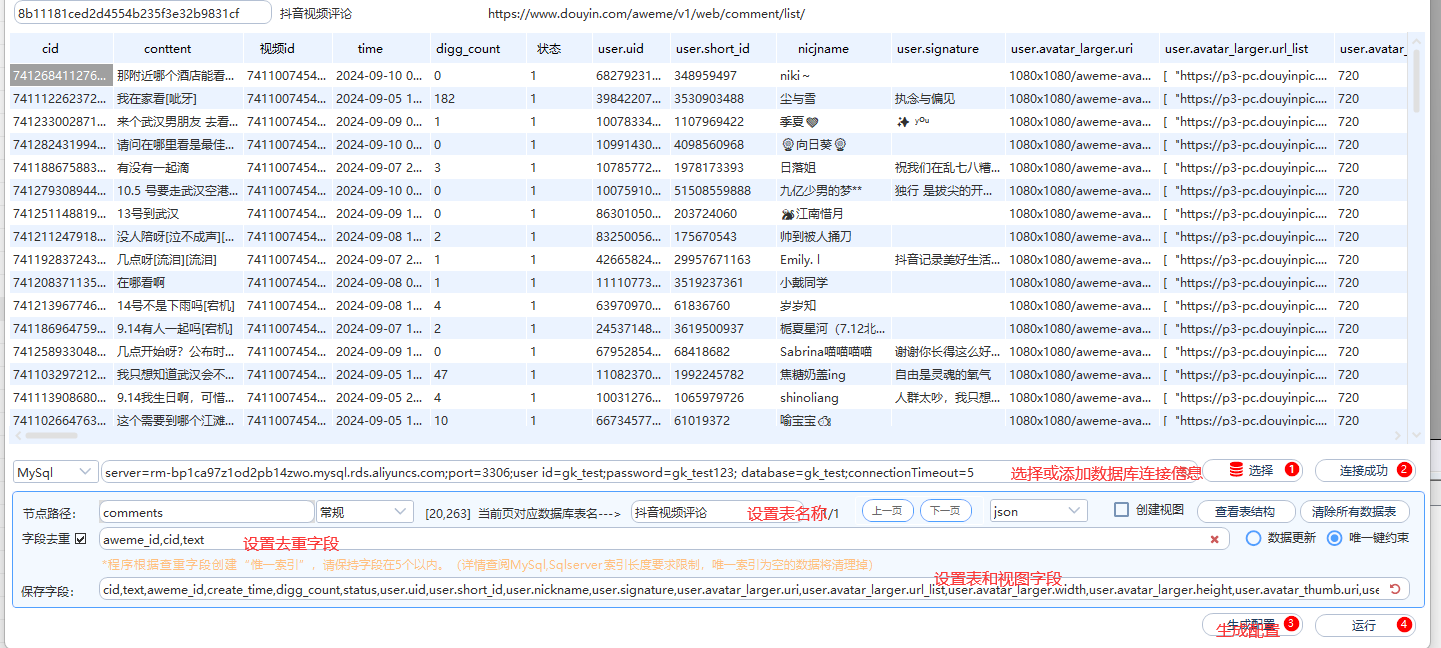Open the MySql database type dropdown
The width and height of the screenshot is (1441, 648).
pos(56,471)
